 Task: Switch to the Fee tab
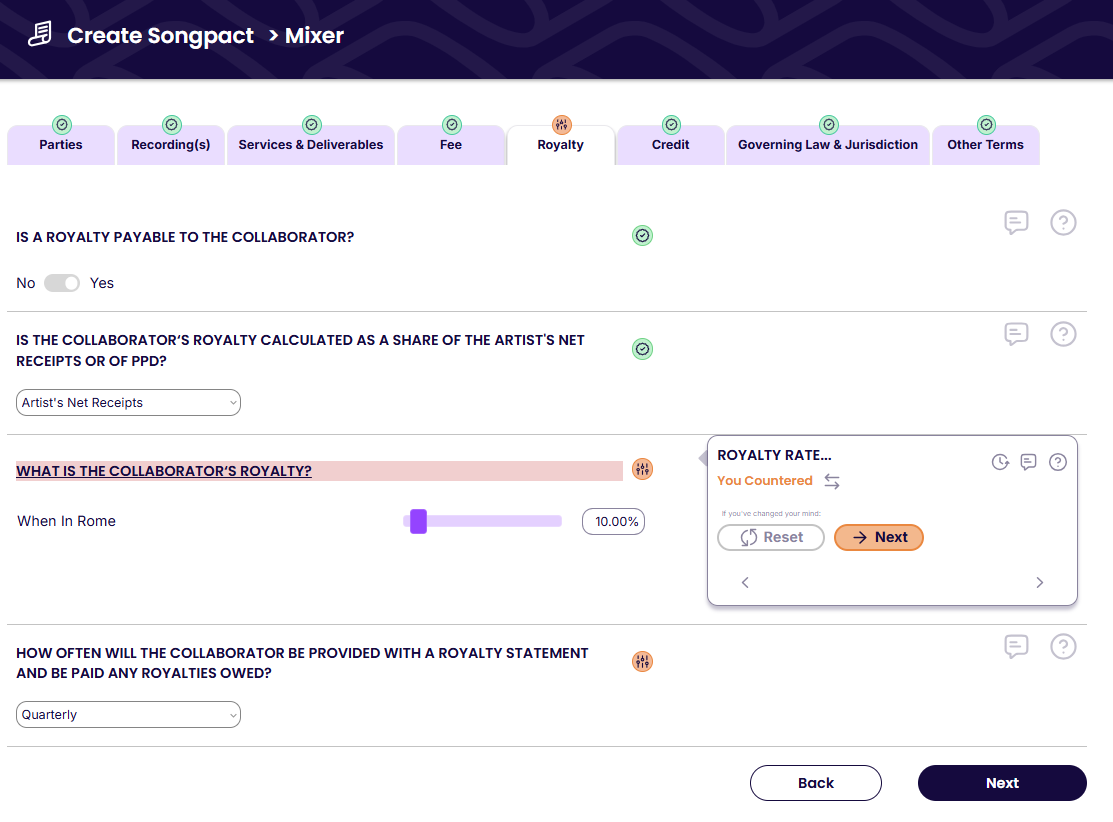pos(451,145)
